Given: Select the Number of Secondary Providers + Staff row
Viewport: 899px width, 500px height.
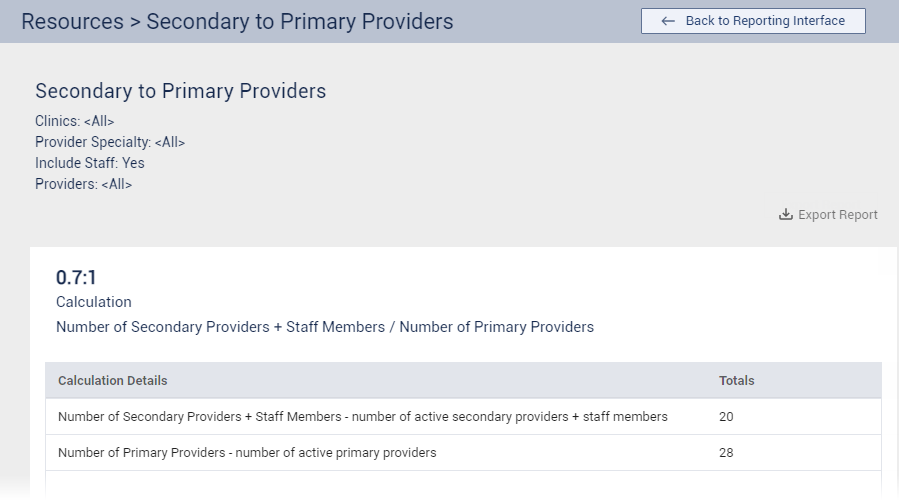Looking at the screenshot, I should coord(363,417).
